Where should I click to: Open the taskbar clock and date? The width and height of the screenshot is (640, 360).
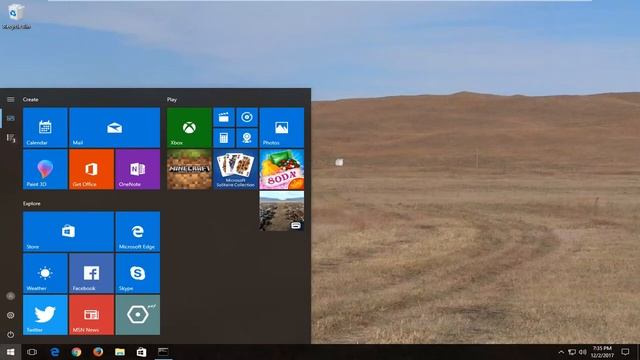point(602,352)
